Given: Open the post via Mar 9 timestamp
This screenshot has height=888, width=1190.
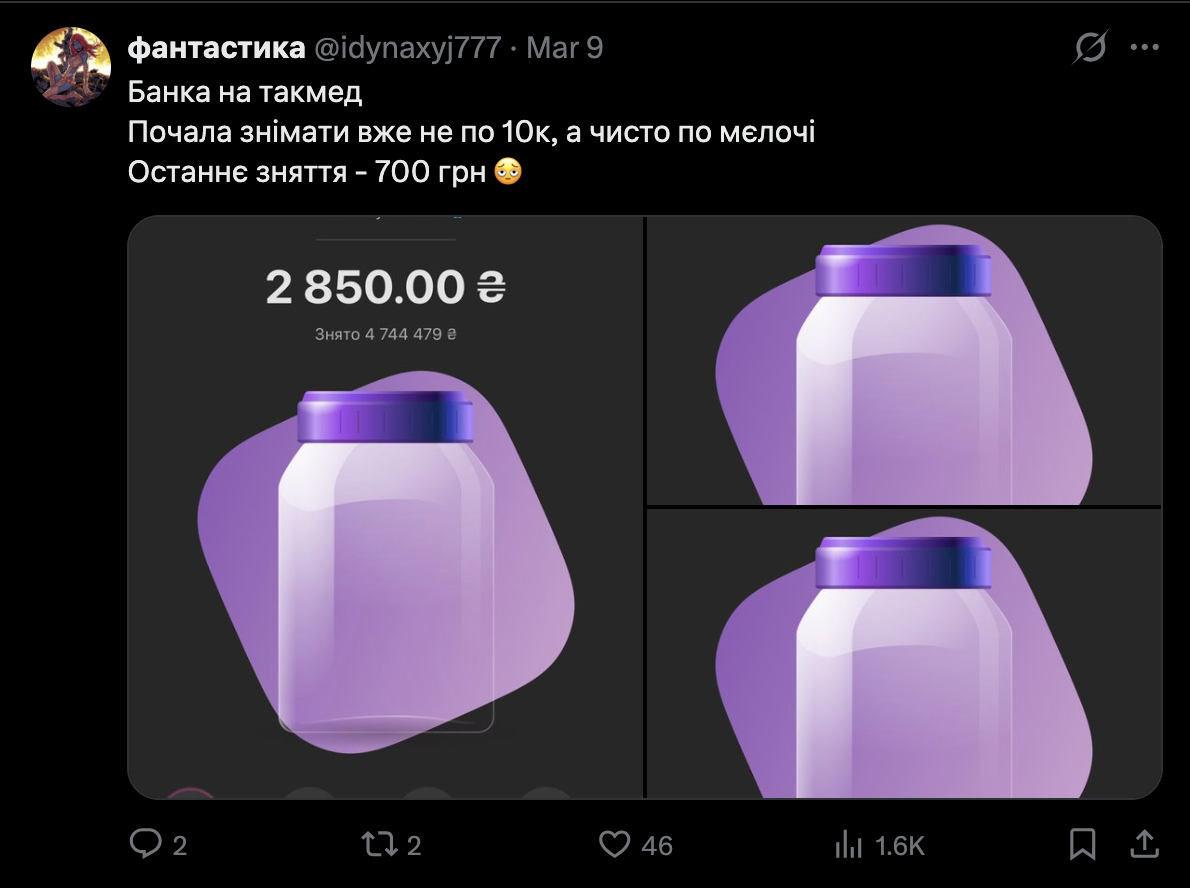Looking at the screenshot, I should tap(564, 48).
